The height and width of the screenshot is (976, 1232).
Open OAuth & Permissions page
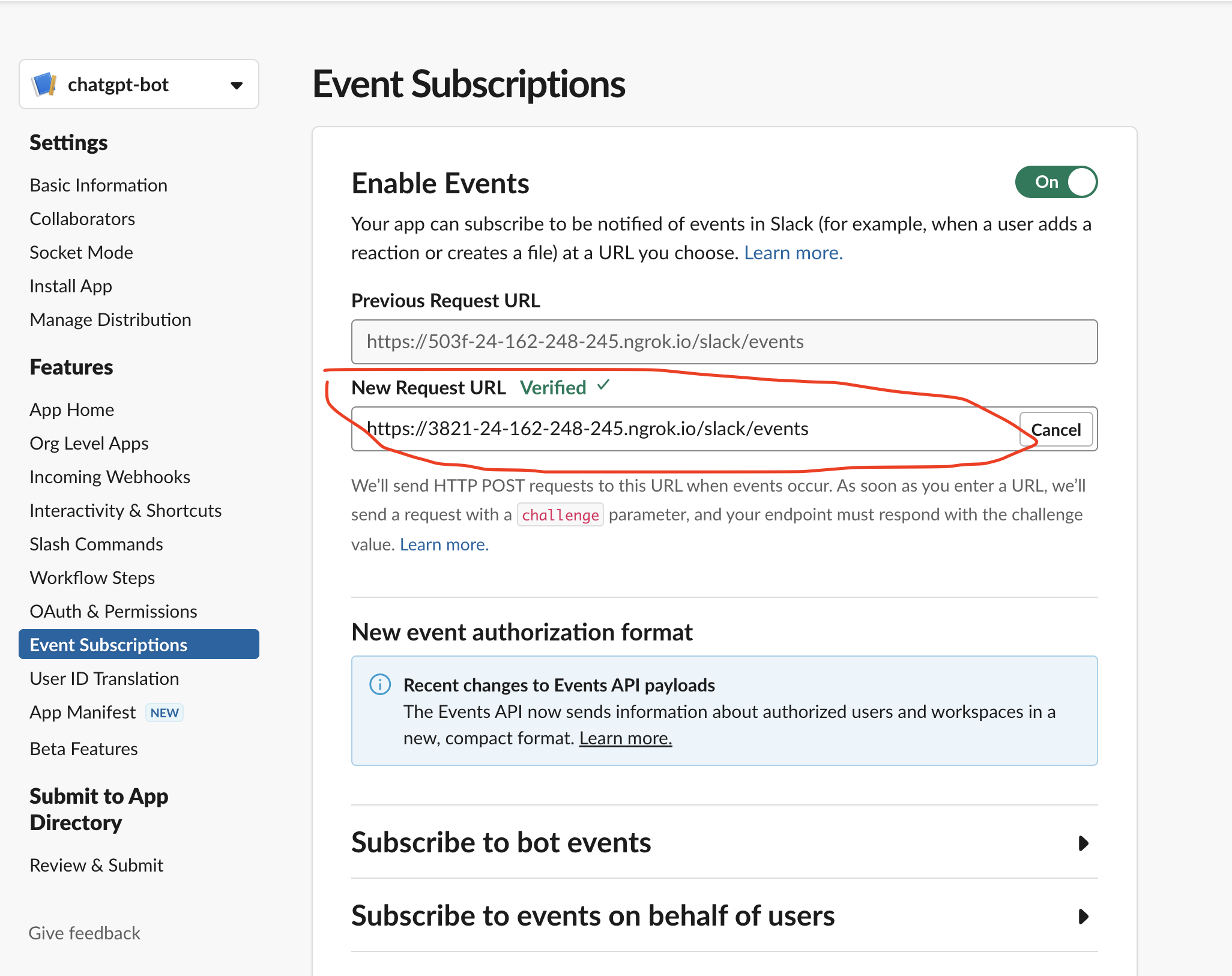point(113,611)
